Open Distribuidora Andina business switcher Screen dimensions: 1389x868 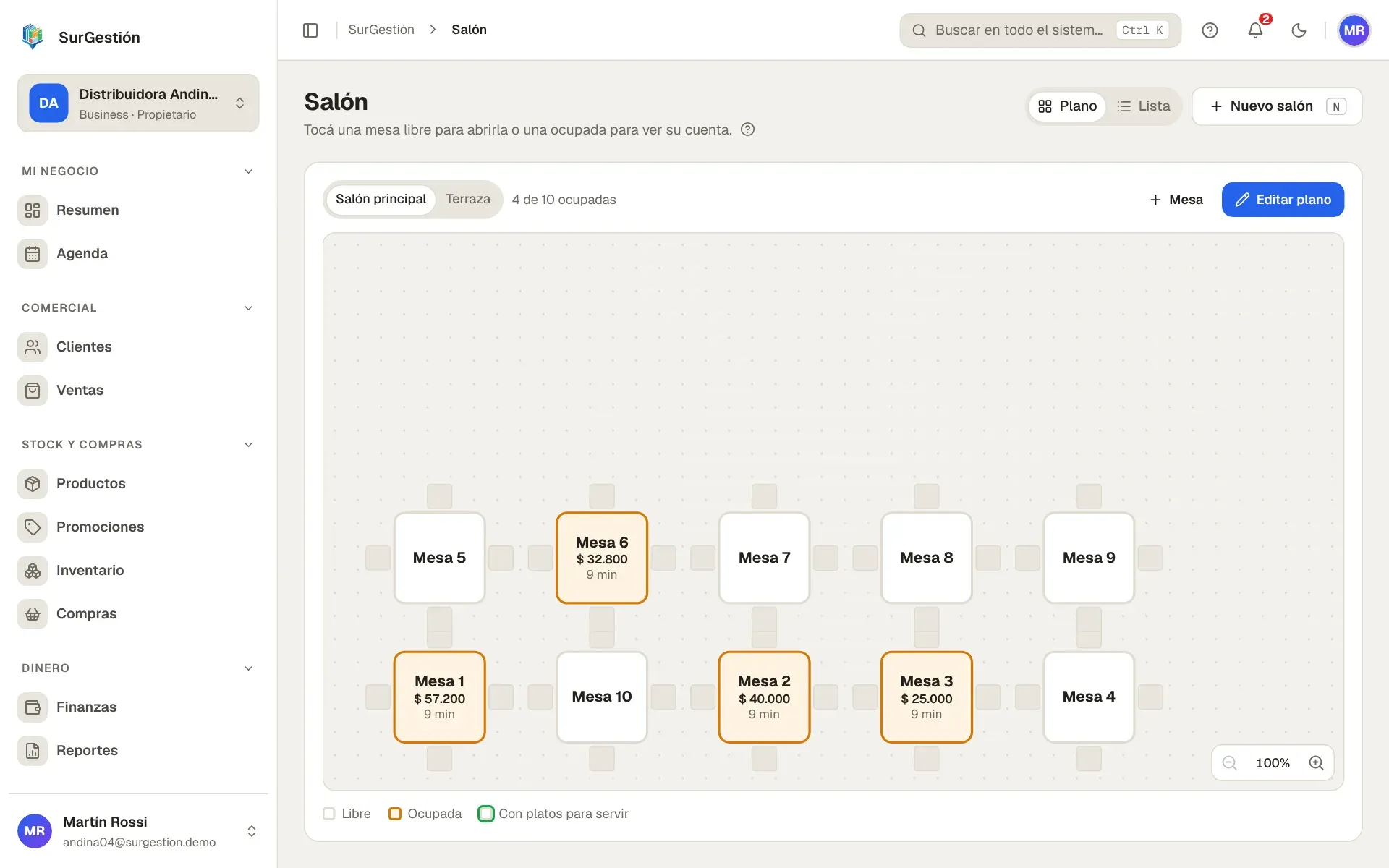coord(138,103)
